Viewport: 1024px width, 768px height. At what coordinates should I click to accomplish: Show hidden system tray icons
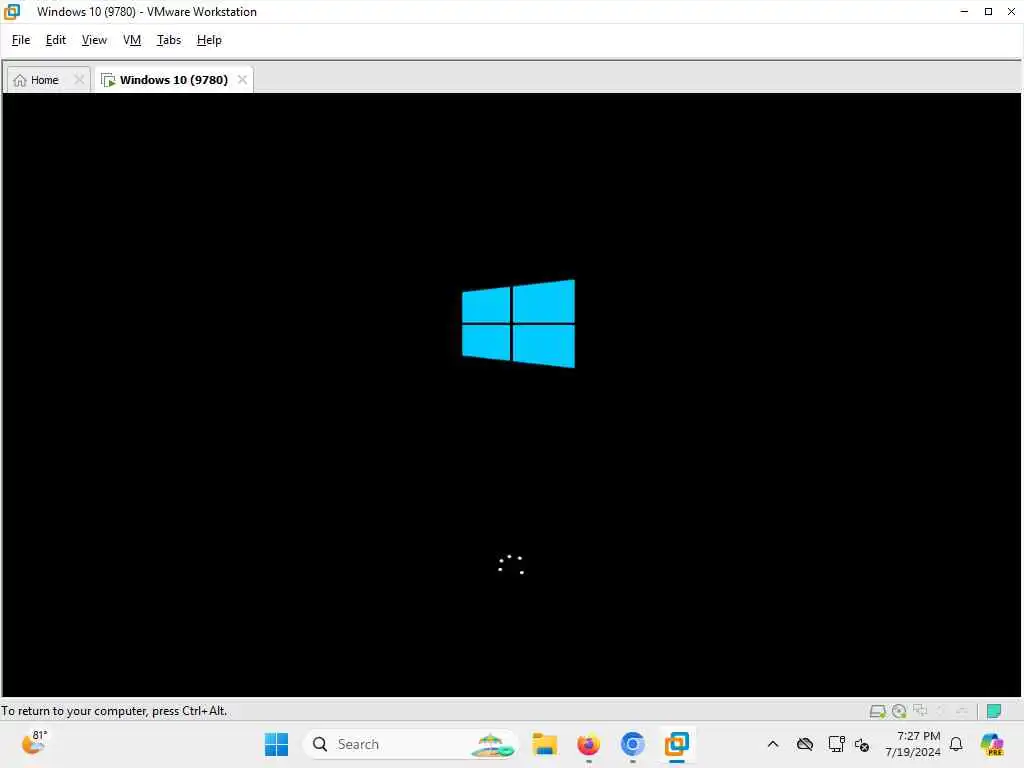pyautogui.click(x=773, y=744)
